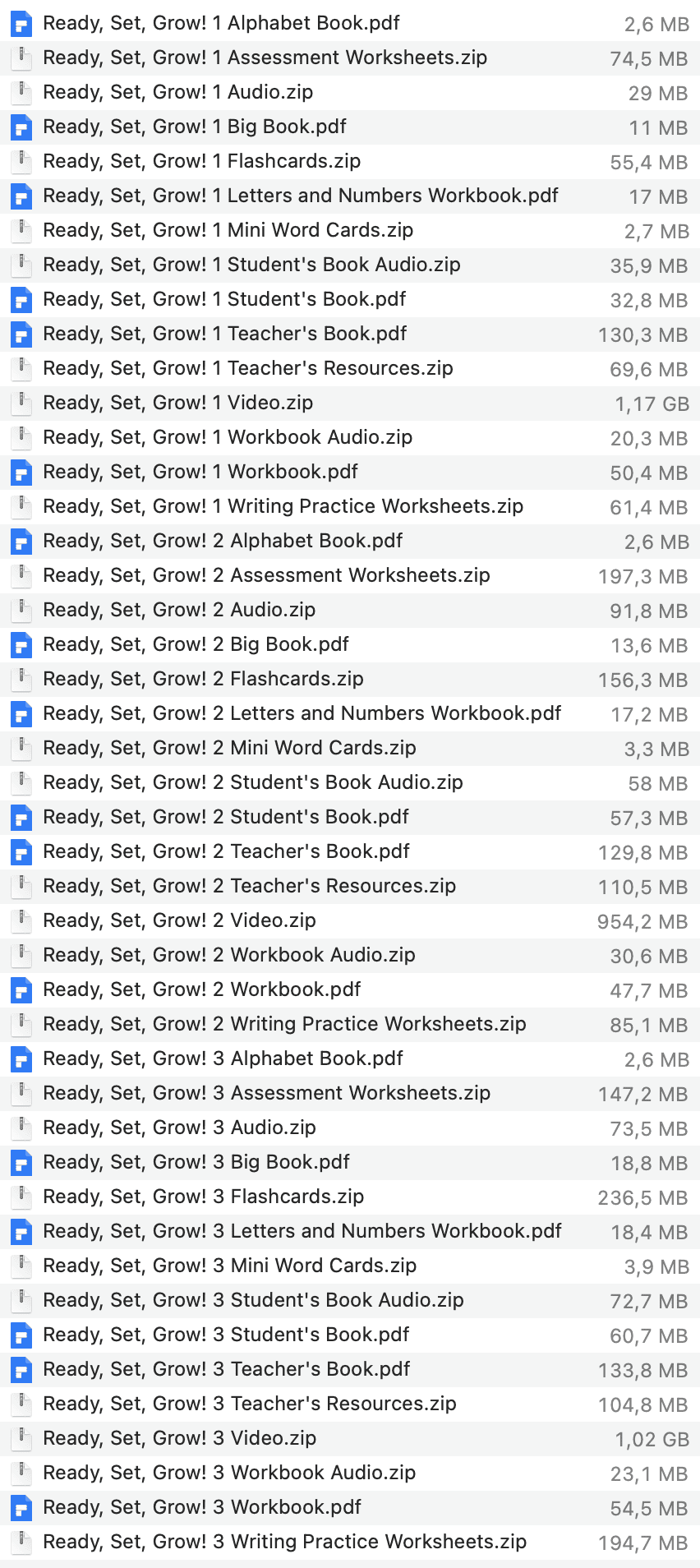Click the 236,5 MB size value

tap(643, 1198)
